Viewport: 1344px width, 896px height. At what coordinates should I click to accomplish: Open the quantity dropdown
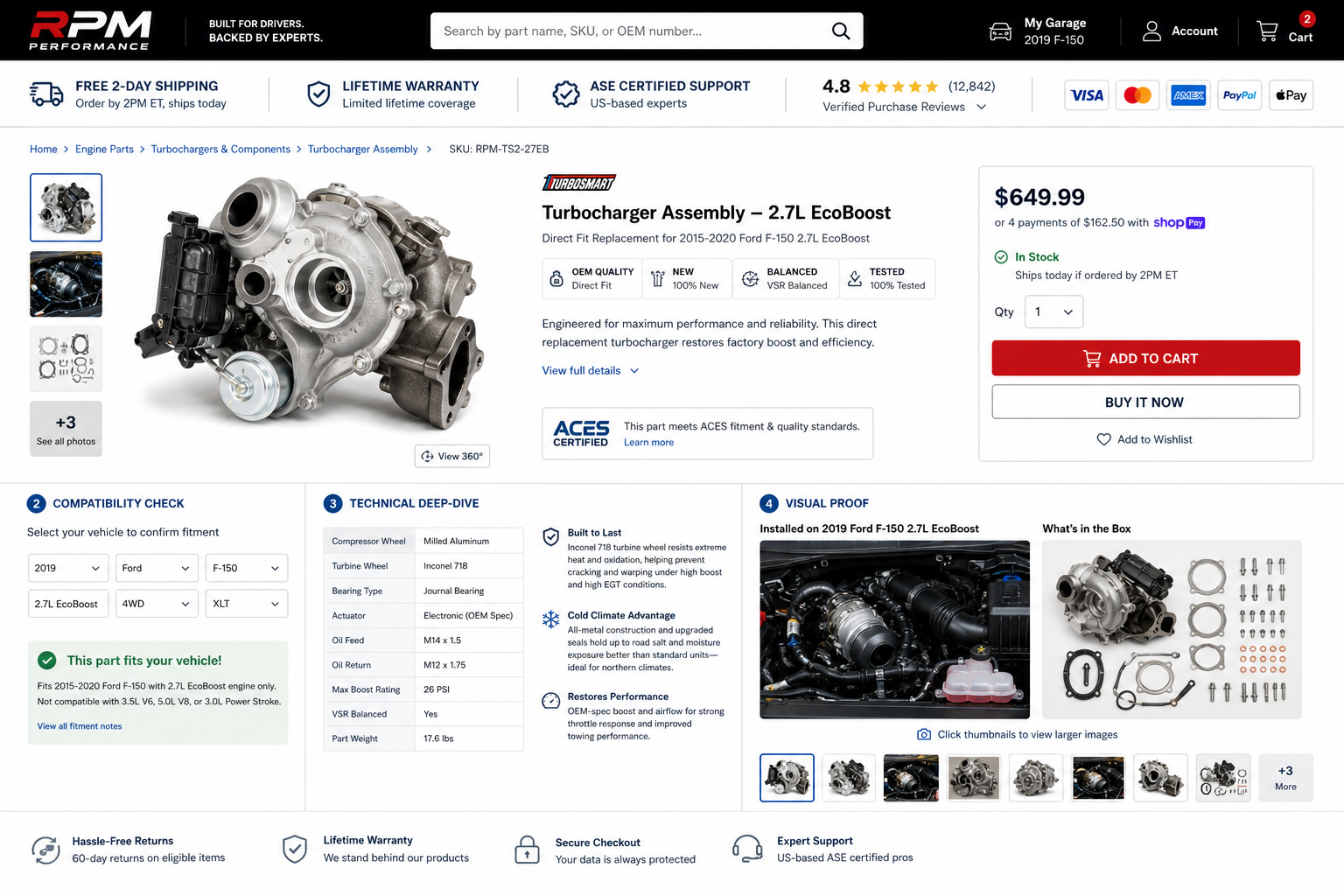point(1053,311)
